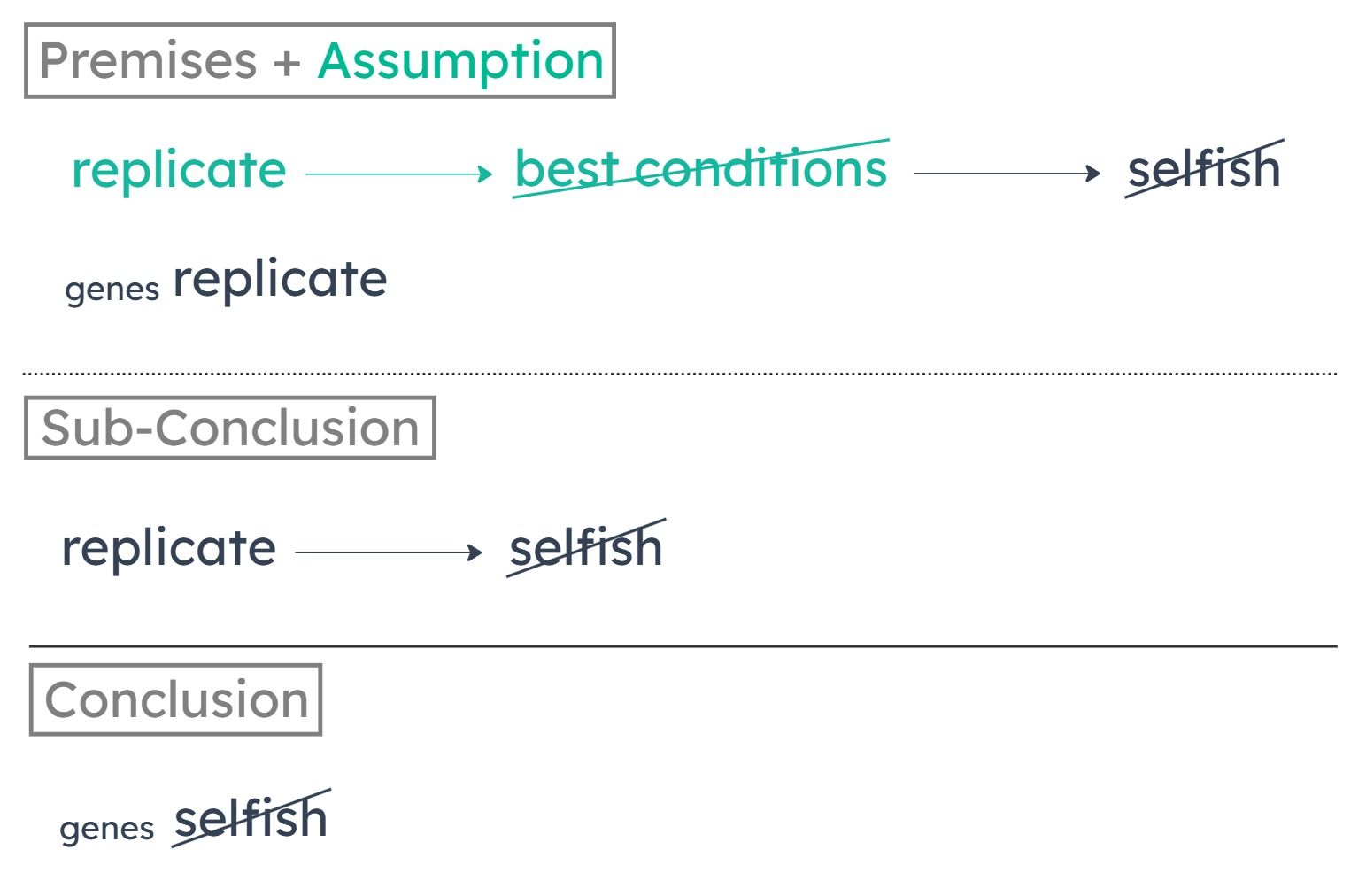Screen dimensions: 1366x896
Task: Click 'replicate' in the sub-conclusion row
Action: point(169,548)
